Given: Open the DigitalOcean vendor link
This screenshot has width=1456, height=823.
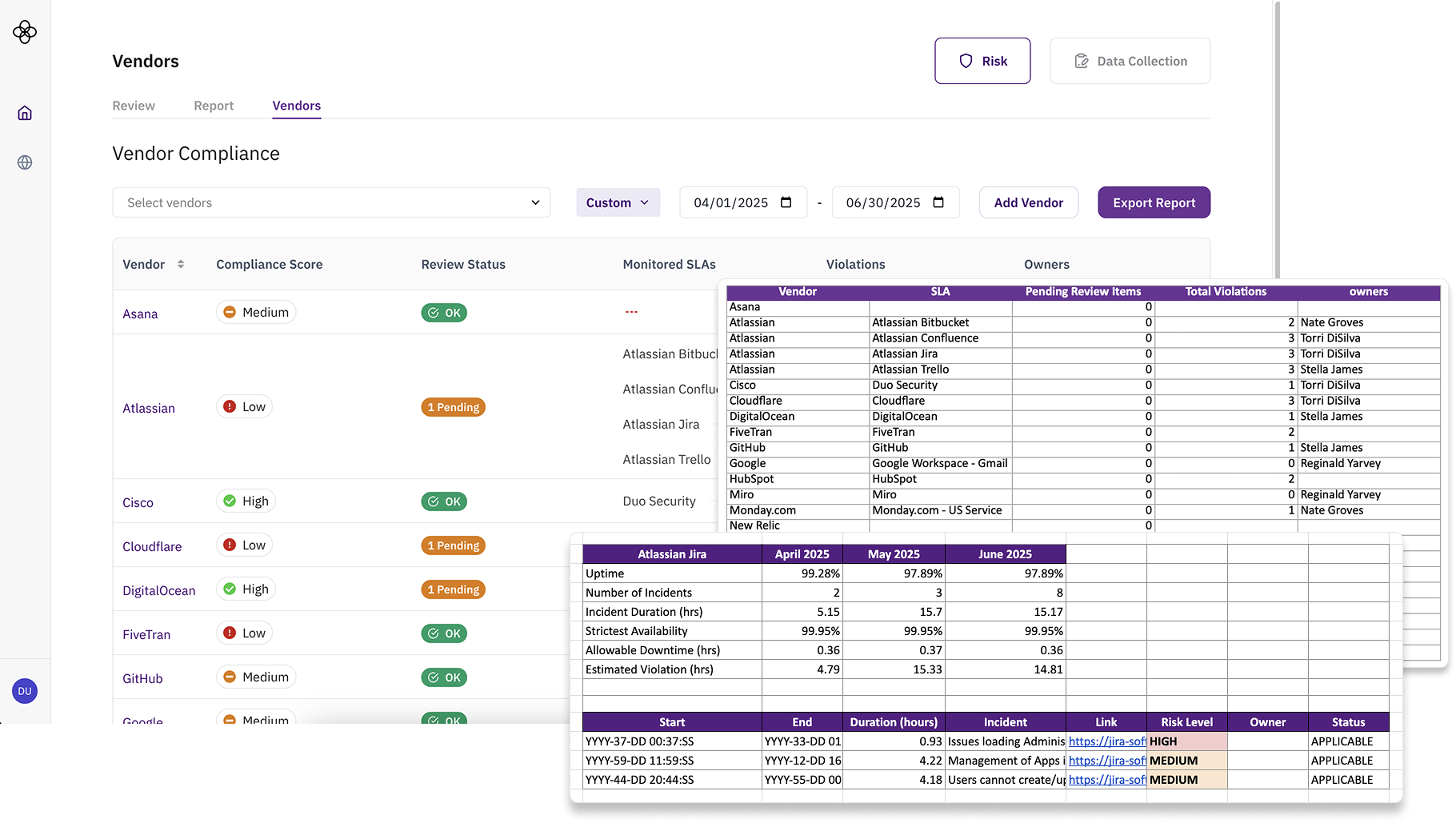Looking at the screenshot, I should [158, 590].
